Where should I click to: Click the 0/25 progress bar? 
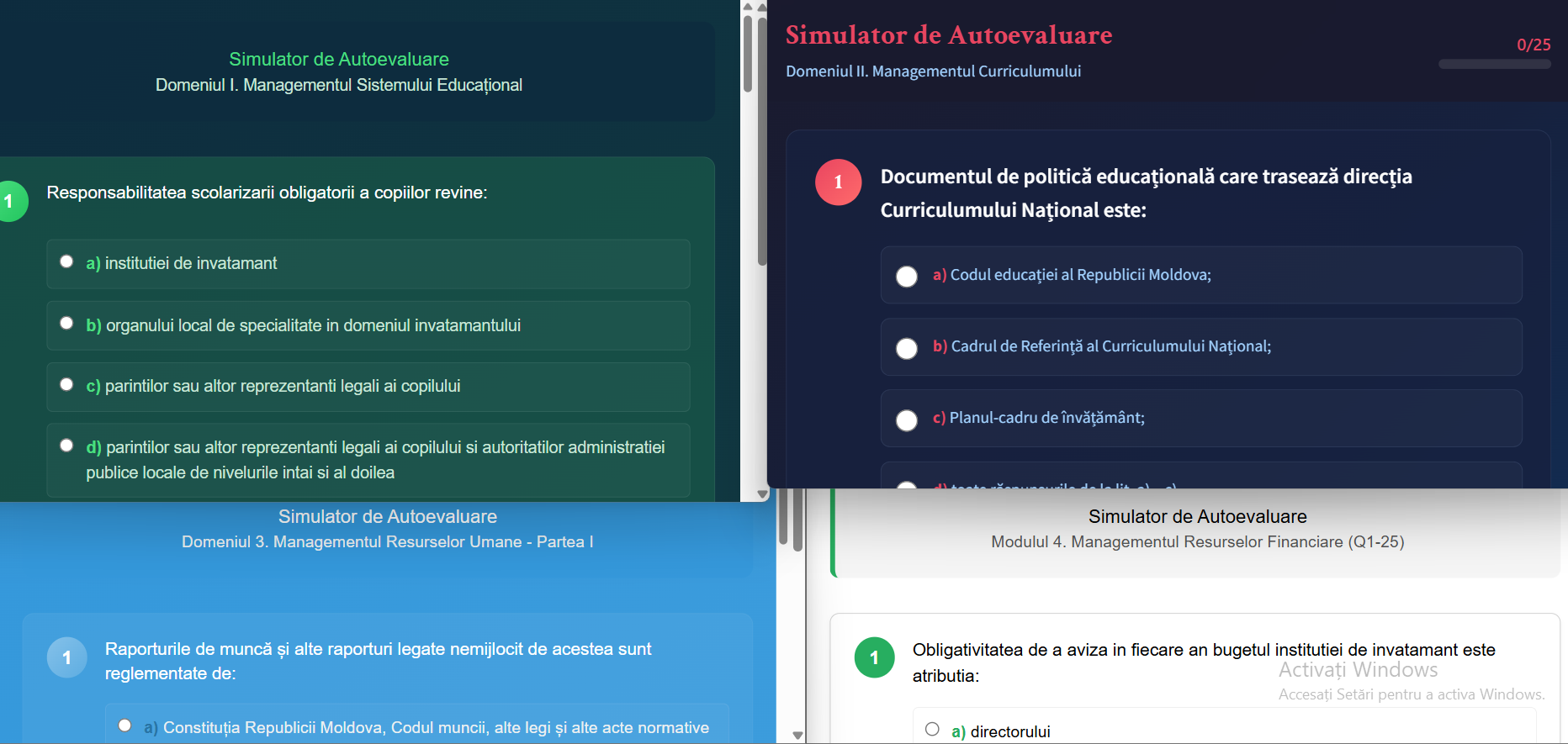pos(1494,64)
